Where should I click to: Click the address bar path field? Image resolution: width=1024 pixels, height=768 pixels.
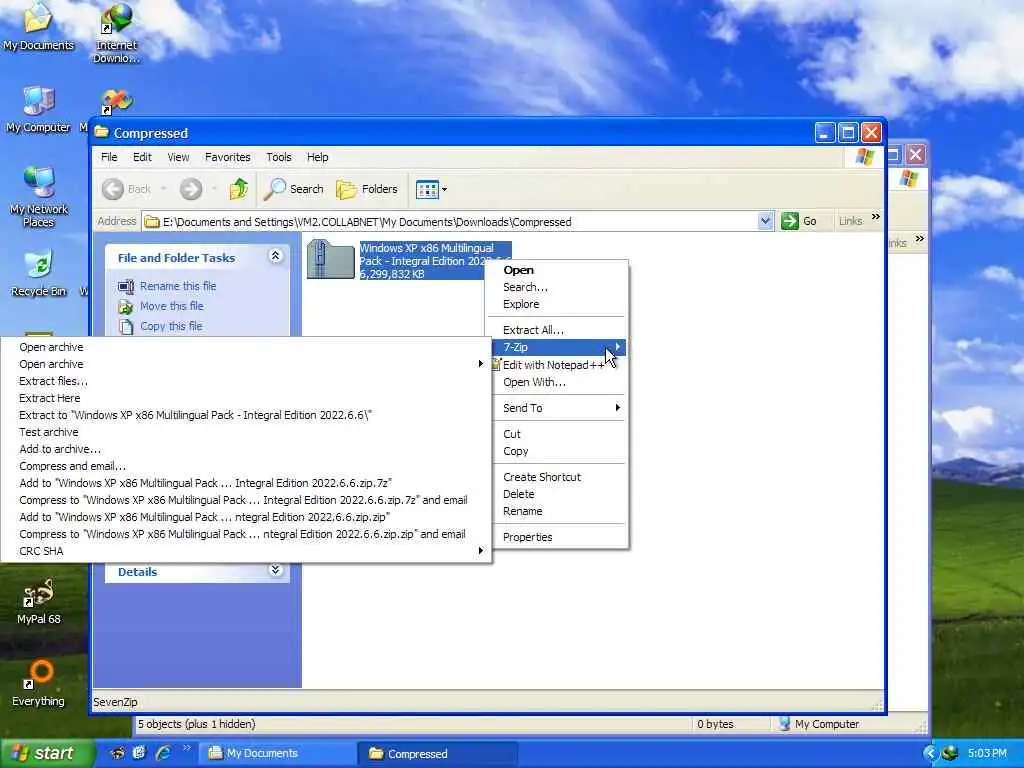point(451,222)
